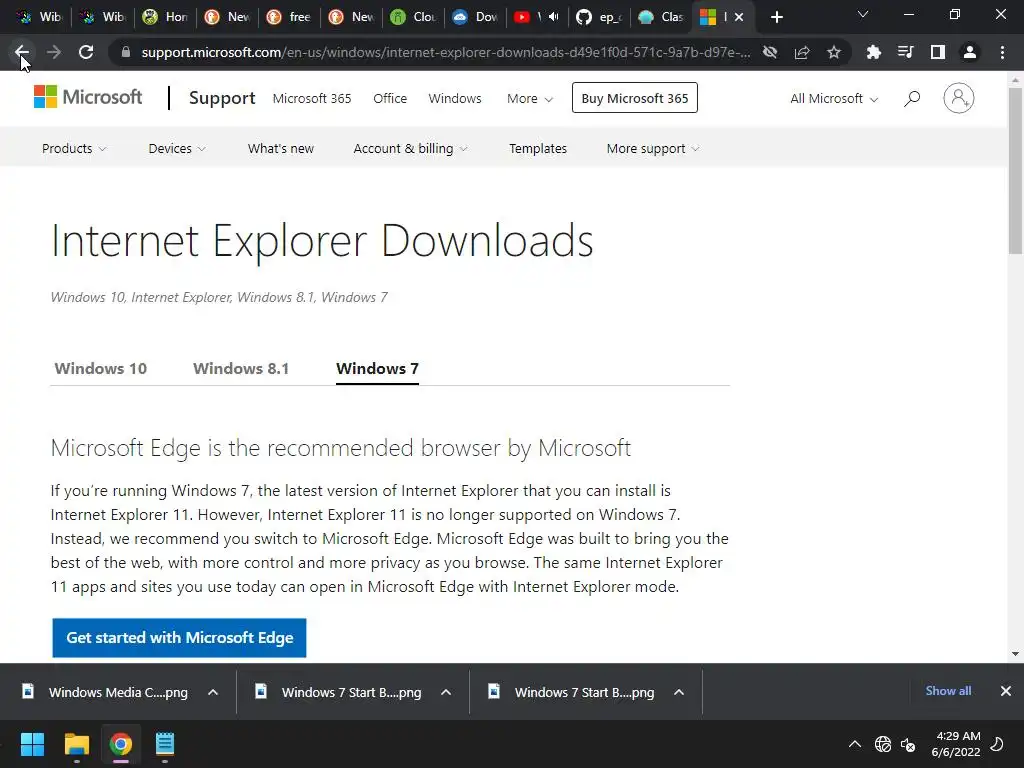Show hidden system tray icons
1024x768 pixels.
click(854, 744)
